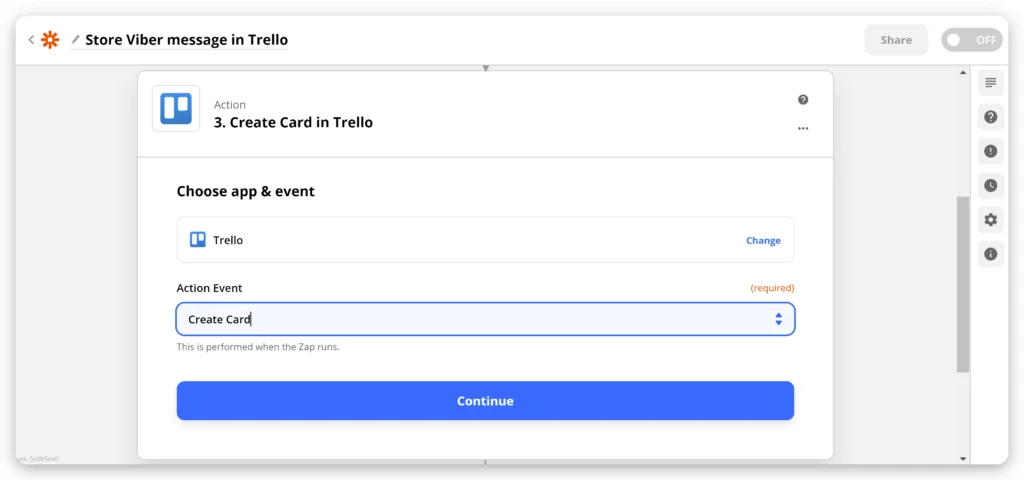
Task: Click the Share button
Action: pos(896,40)
